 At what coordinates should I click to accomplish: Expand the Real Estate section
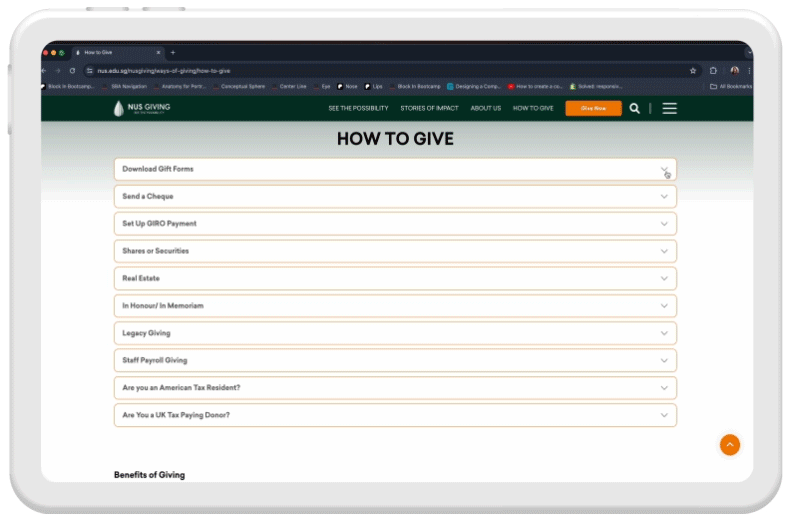pos(395,278)
